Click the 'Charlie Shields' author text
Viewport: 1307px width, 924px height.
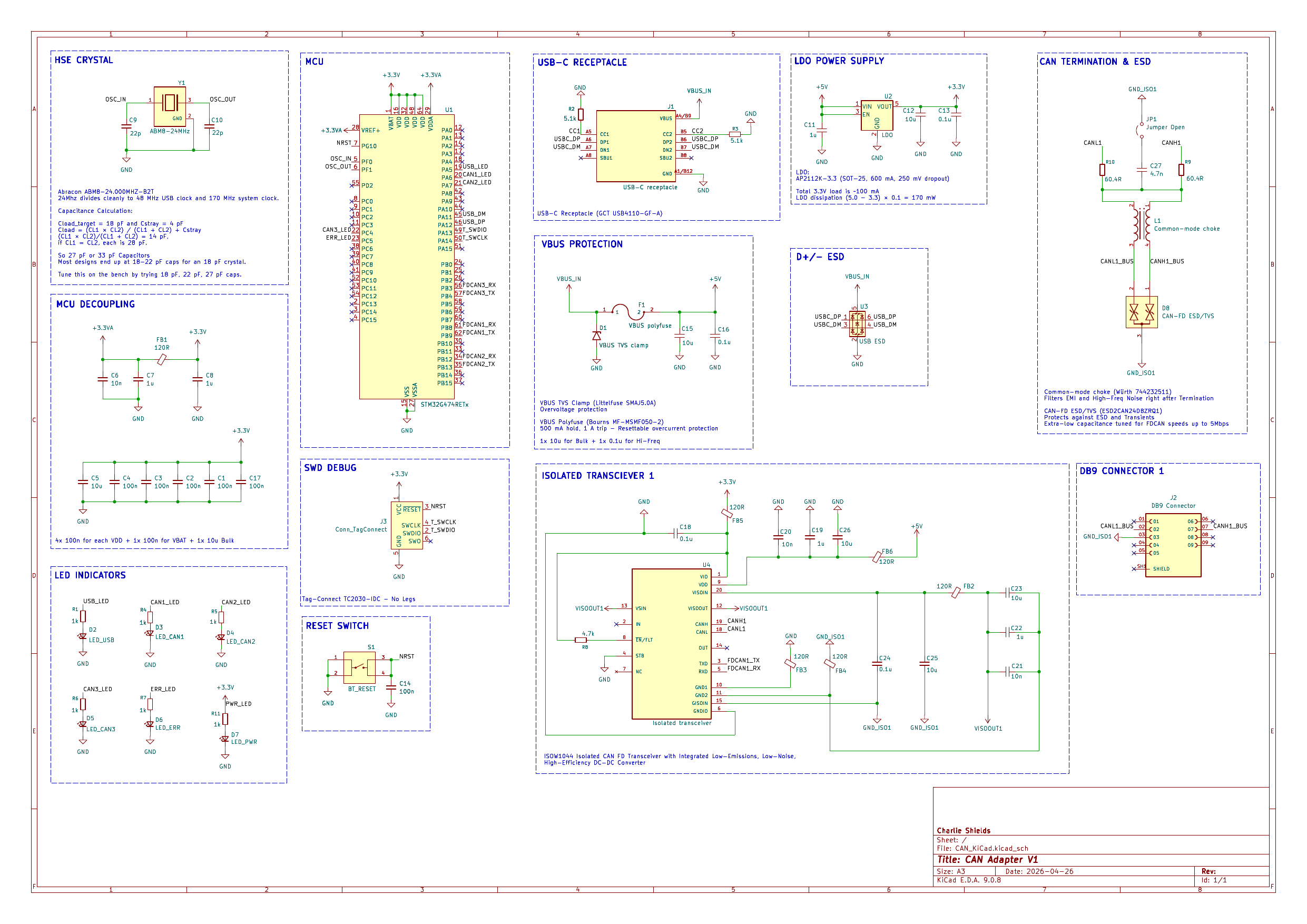click(964, 831)
